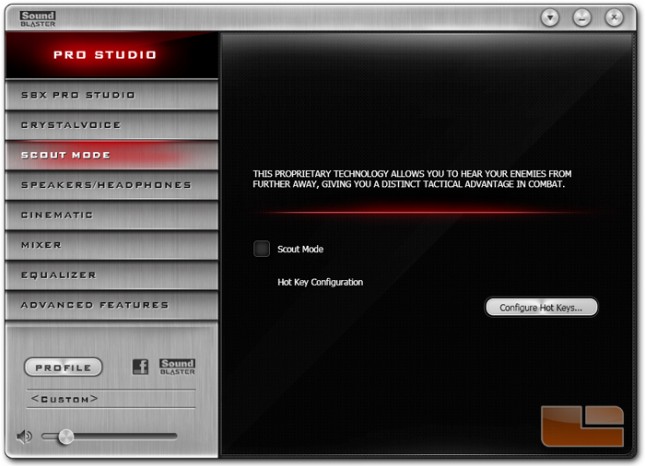The image size is (645, 466).
Task: Enable the Scout Mode checkbox
Action: pos(262,249)
